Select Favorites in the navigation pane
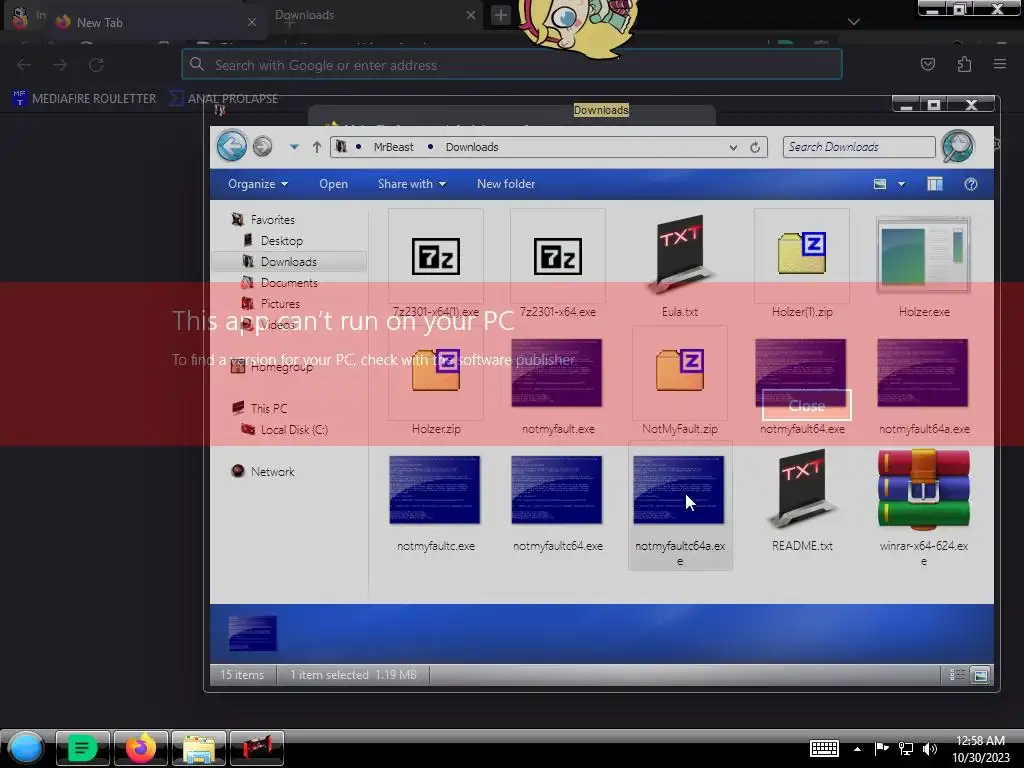This screenshot has height=768, width=1024. point(272,220)
